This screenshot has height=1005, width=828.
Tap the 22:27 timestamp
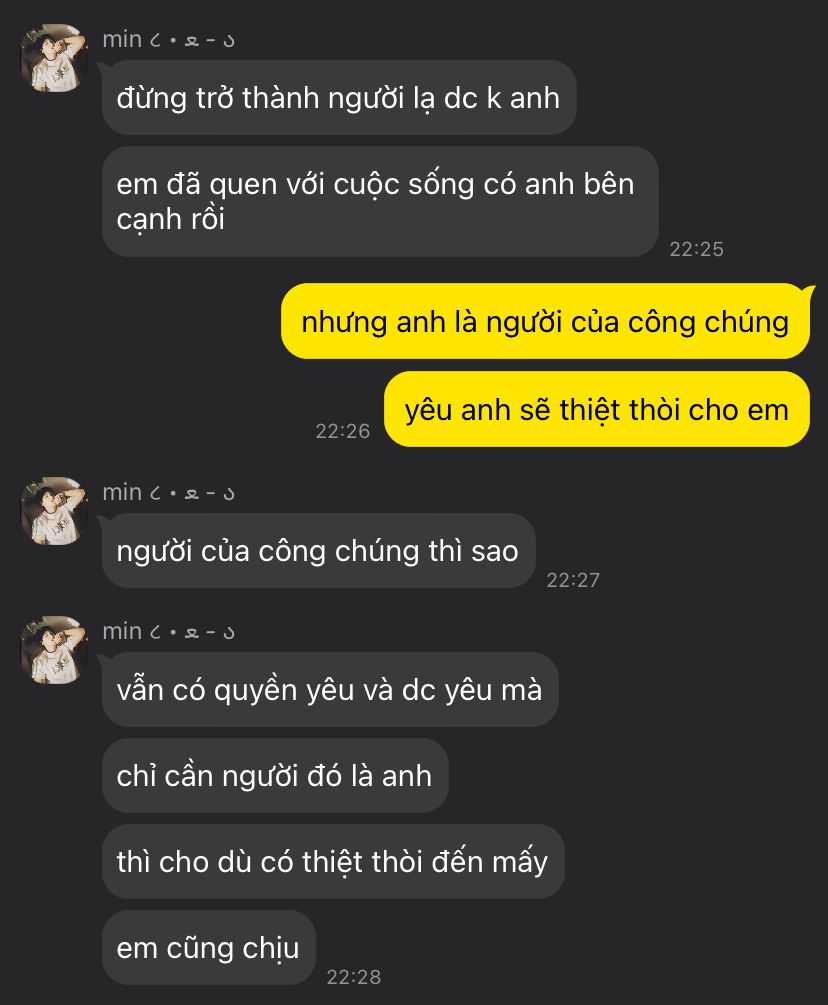pyautogui.click(x=573, y=579)
